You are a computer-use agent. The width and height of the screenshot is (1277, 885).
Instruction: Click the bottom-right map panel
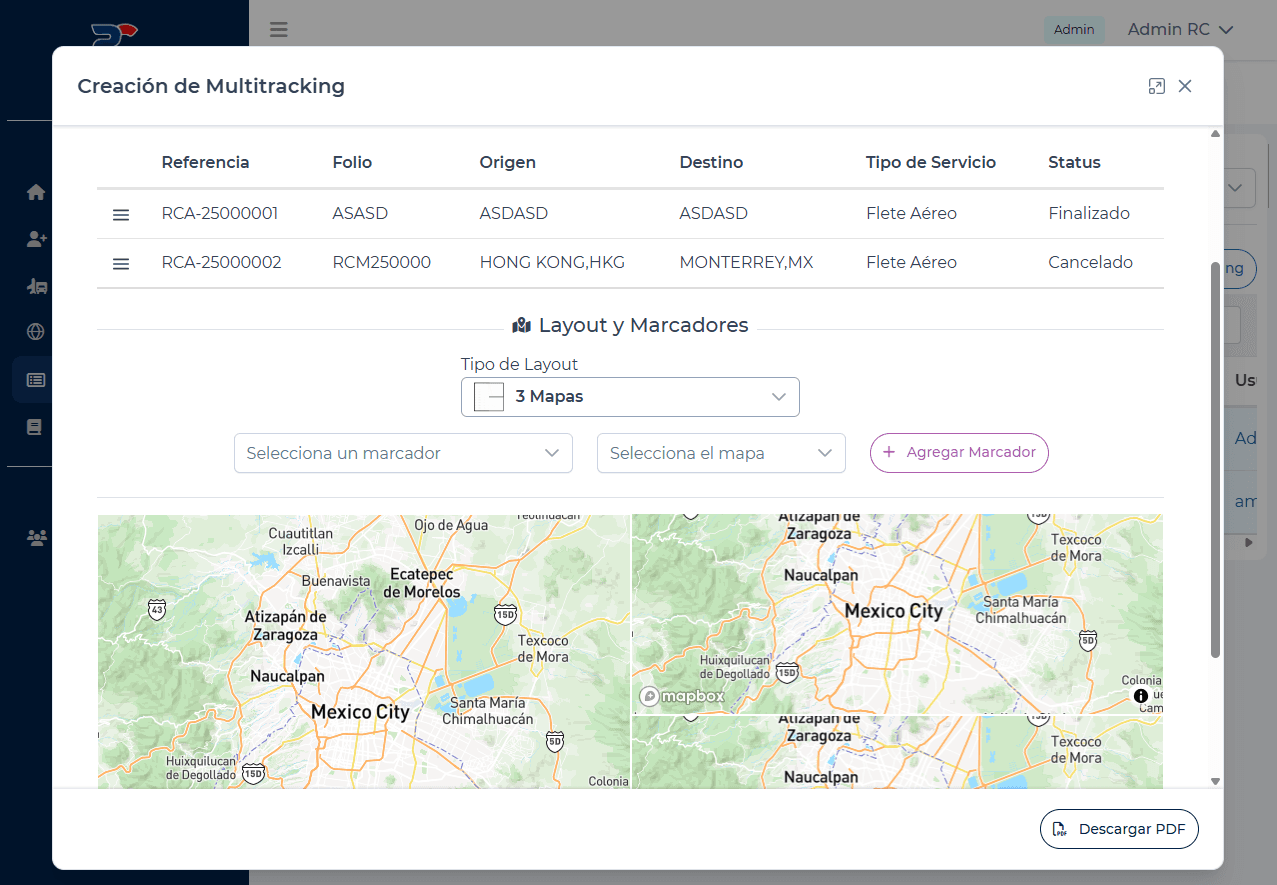tap(897, 753)
